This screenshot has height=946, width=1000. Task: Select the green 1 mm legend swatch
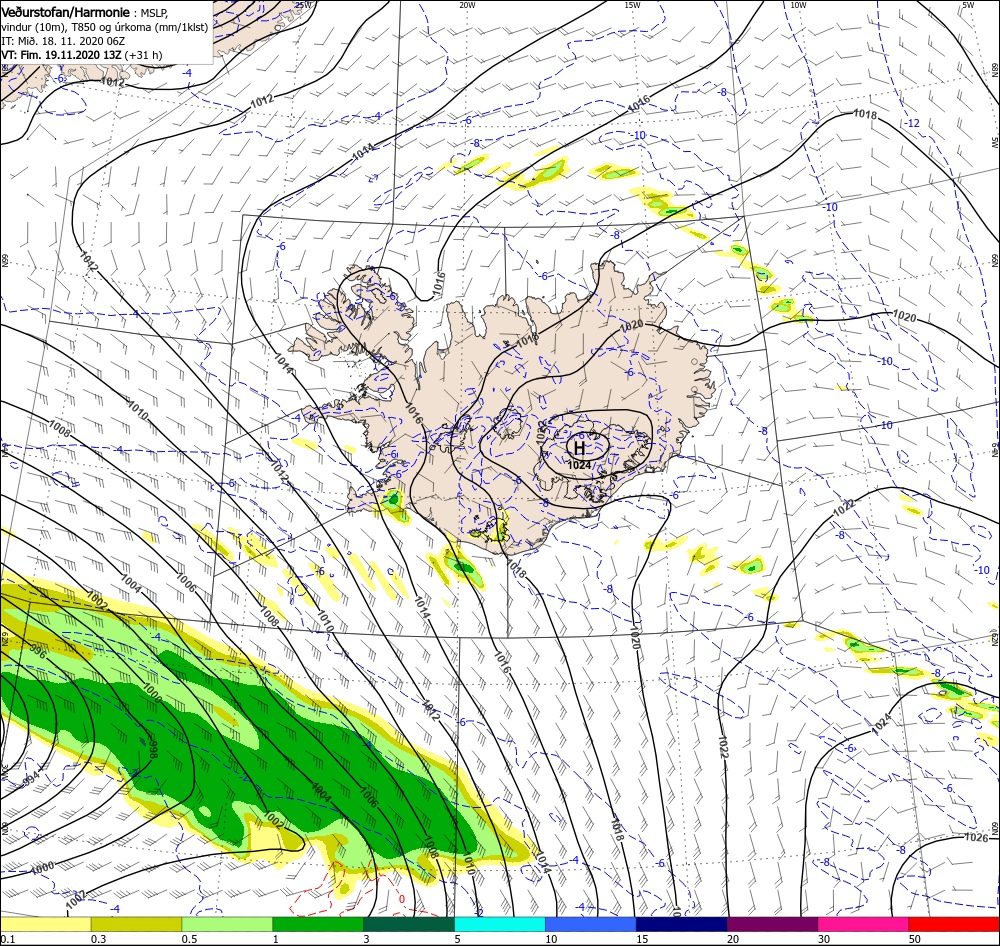click(x=318, y=924)
